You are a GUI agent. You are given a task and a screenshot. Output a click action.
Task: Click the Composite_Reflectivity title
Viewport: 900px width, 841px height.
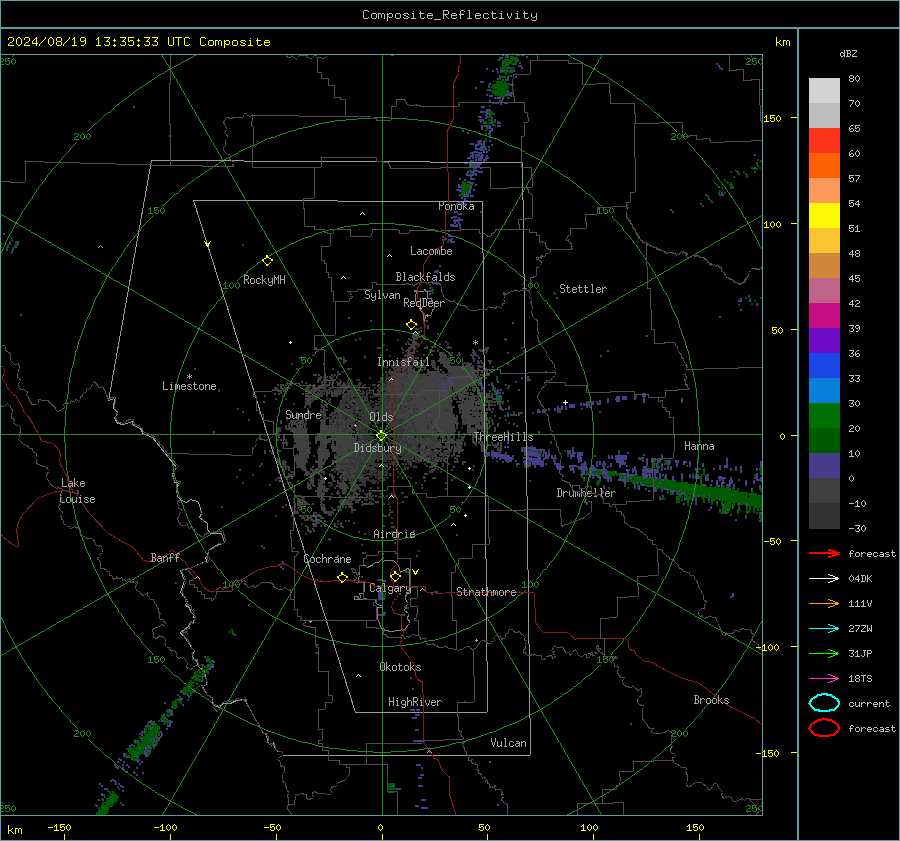point(450,15)
